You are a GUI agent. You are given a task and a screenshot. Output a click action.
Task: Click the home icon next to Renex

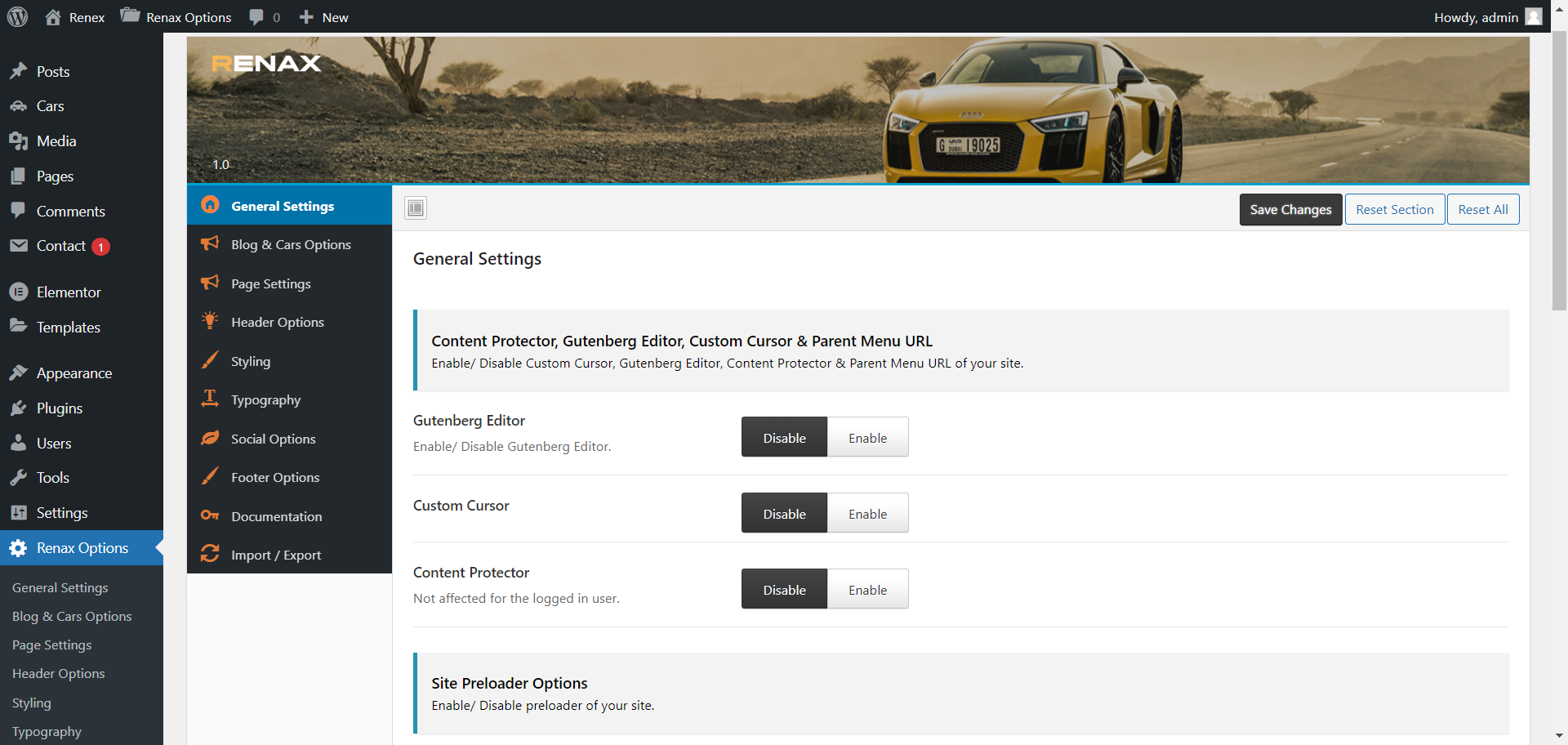click(53, 17)
